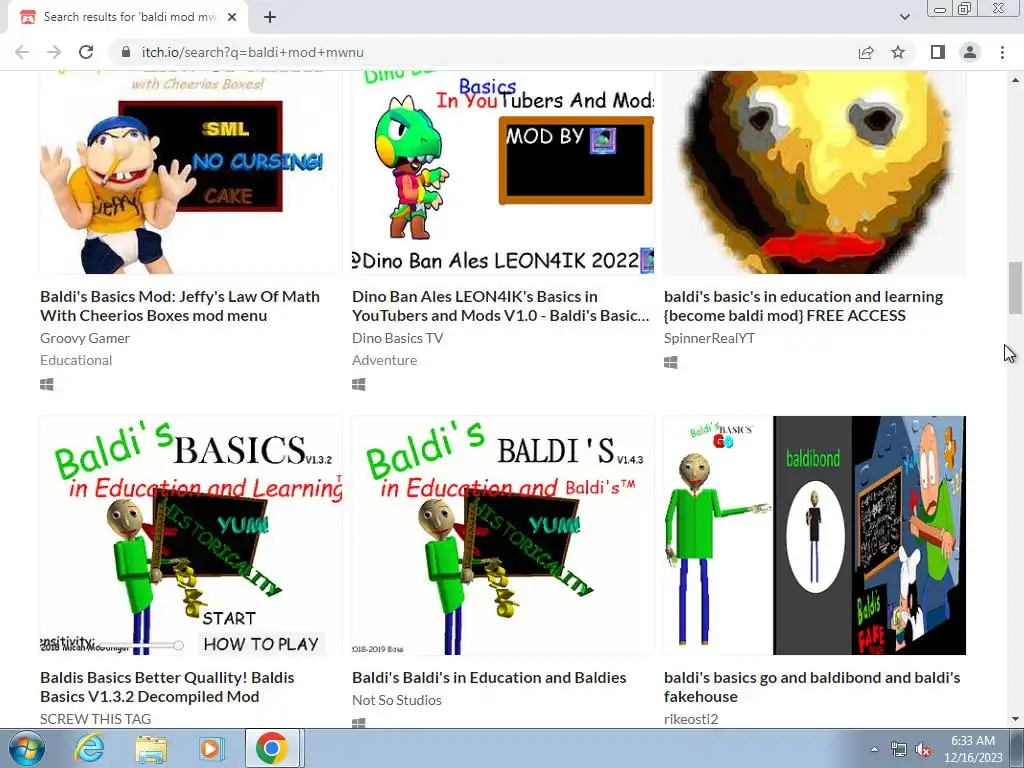
Task: Open the muted volume tray icon
Action: [923, 749]
